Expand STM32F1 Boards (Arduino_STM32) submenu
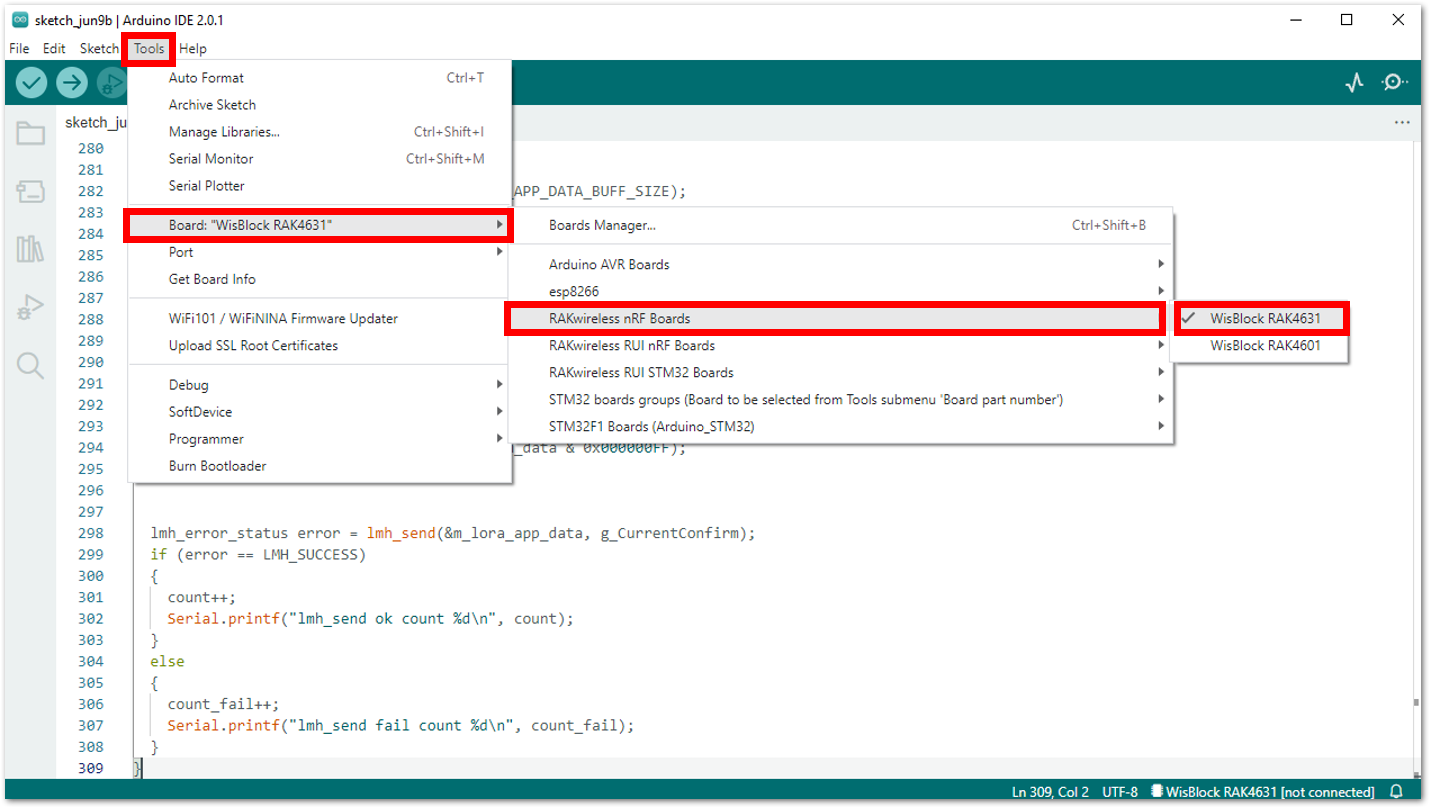Screen dimensions: 1430x808 click(841, 427)
